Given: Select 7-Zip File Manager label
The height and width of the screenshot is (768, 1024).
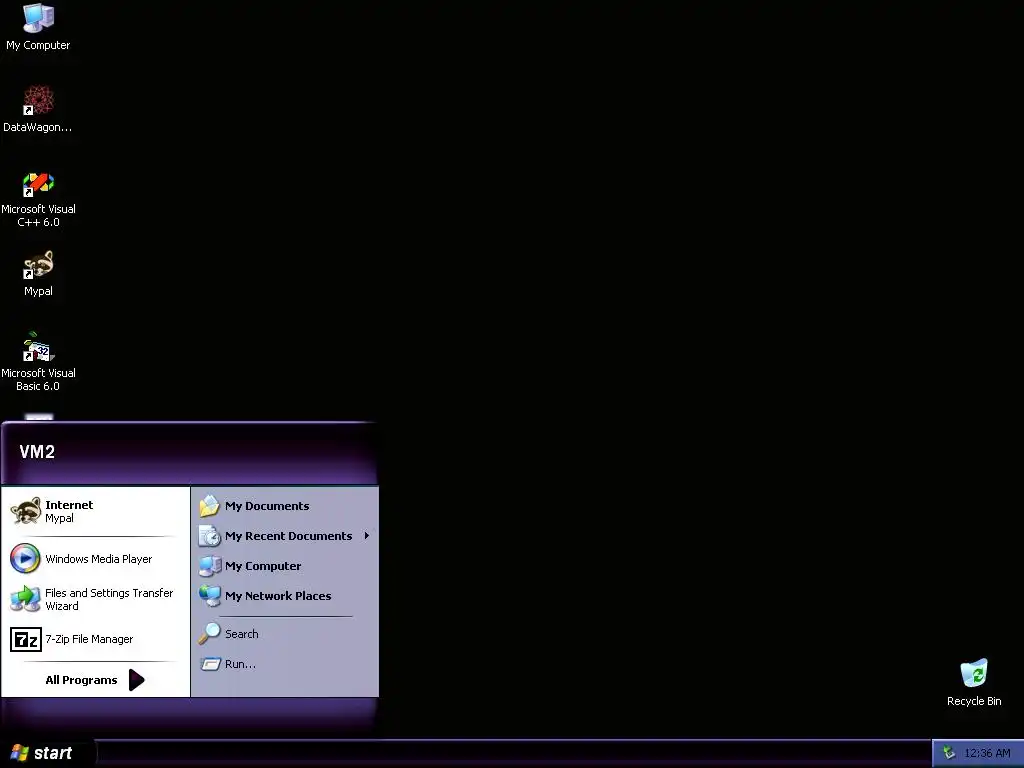Looking at the screenshot, I should (x=89, y=639).
